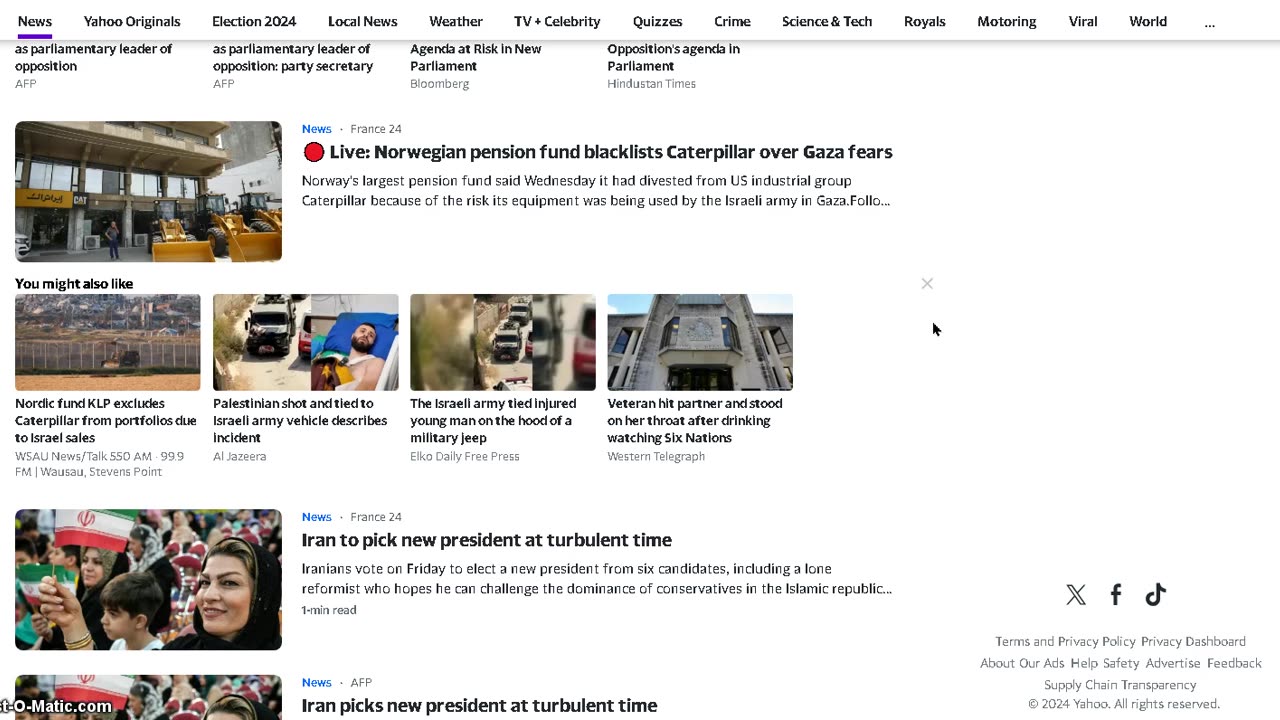The width and height of the screenshot is (1280, 720).
Task: Open the Advertise footer link
Action: click(x=1173, y=663)
